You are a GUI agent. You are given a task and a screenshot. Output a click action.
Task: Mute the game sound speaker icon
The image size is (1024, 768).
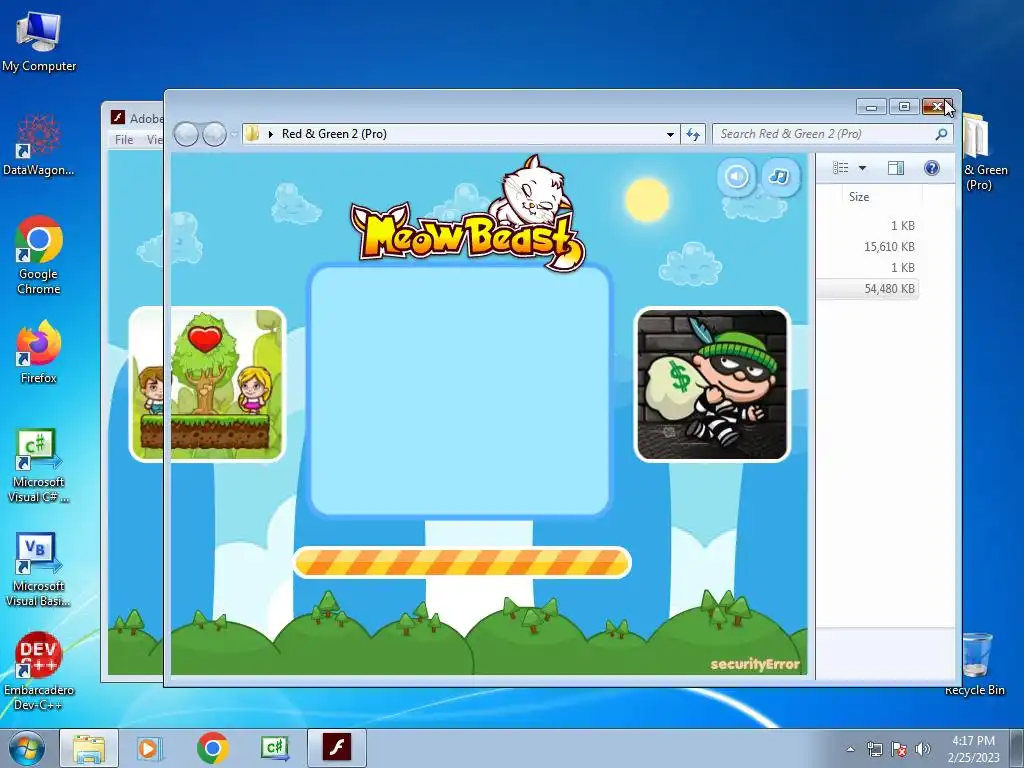737,176
